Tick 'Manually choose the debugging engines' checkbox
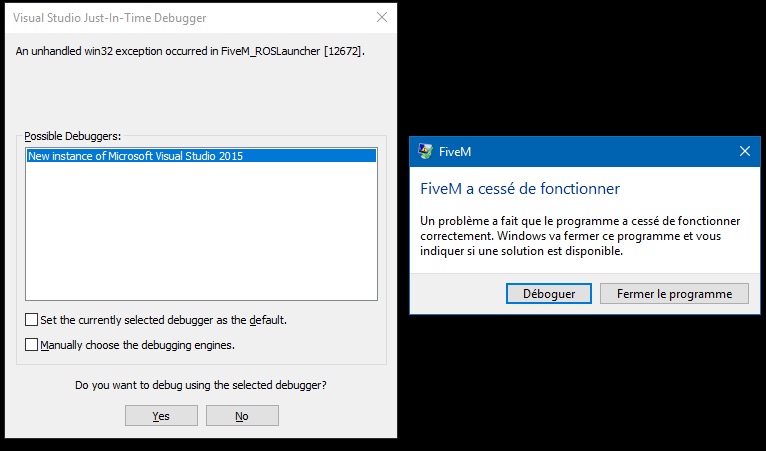 tap(31, 345)
